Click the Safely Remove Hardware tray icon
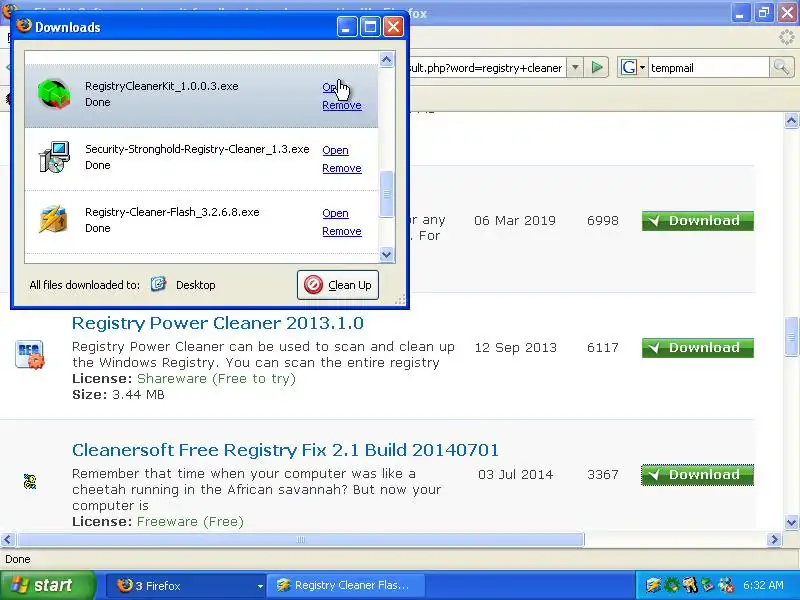This screenshot has width=800, height=600. [x=707, y=585]
